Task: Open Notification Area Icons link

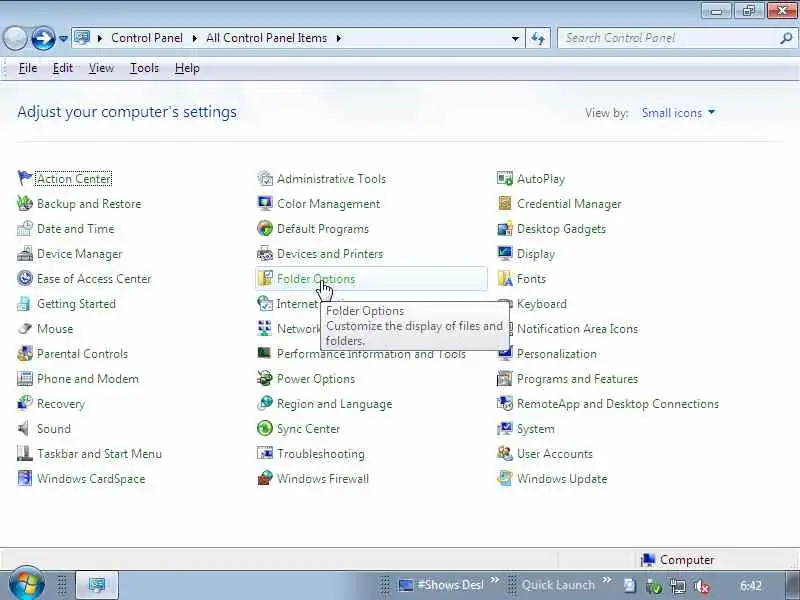Action: click(578, 329)
